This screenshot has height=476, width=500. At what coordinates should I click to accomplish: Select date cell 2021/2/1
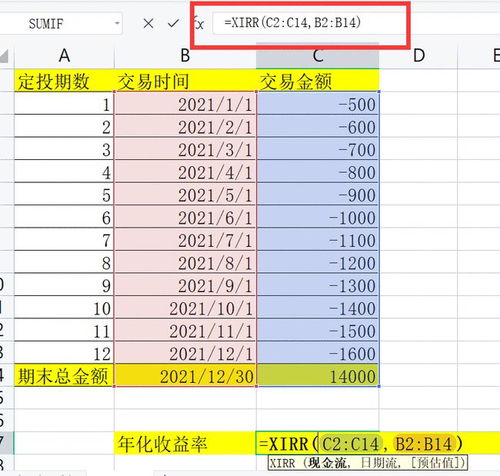tap(185, 126)
